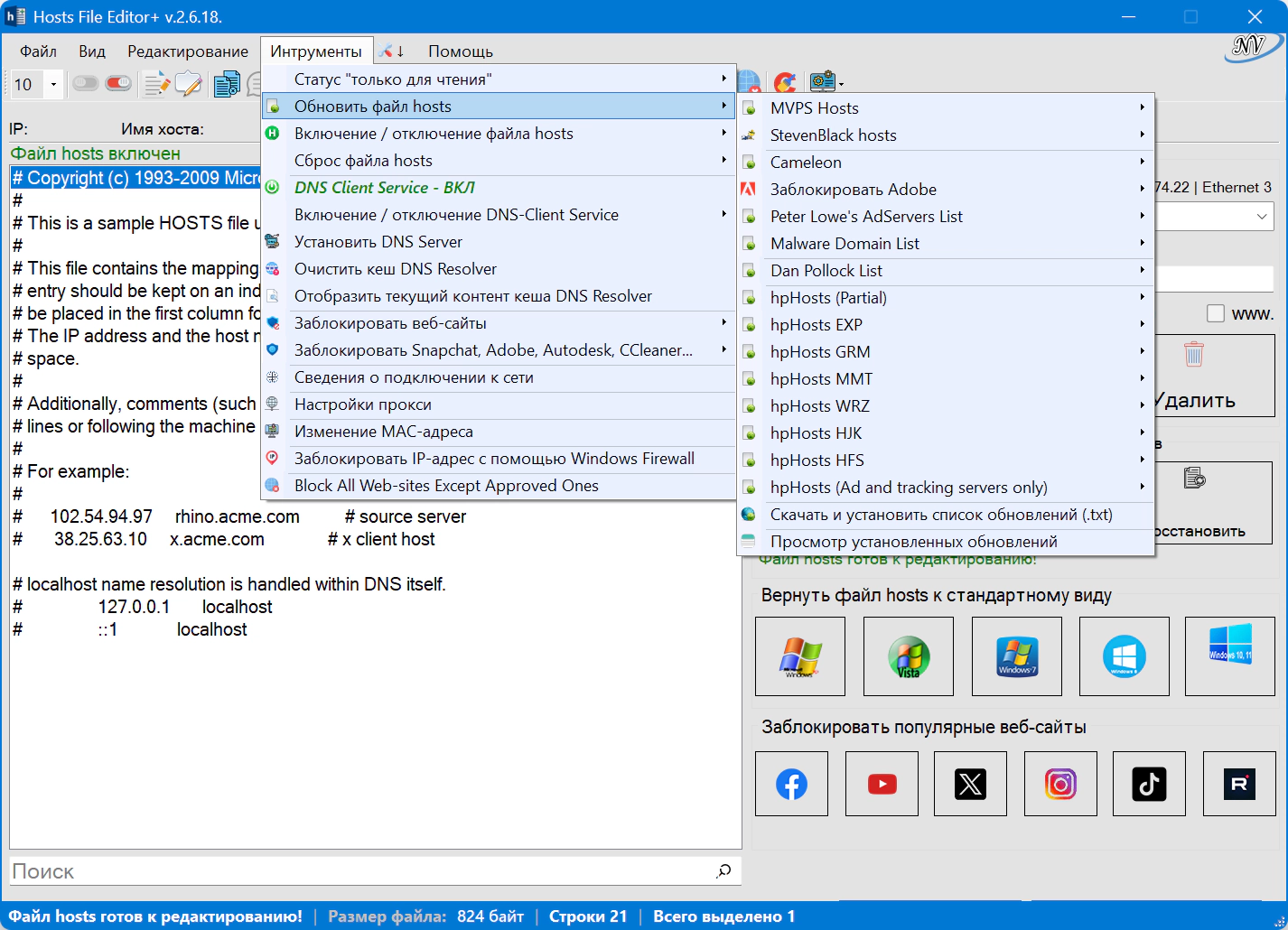Expand the Dan Pollock List submenu arrow

(x=1143, y=270)
